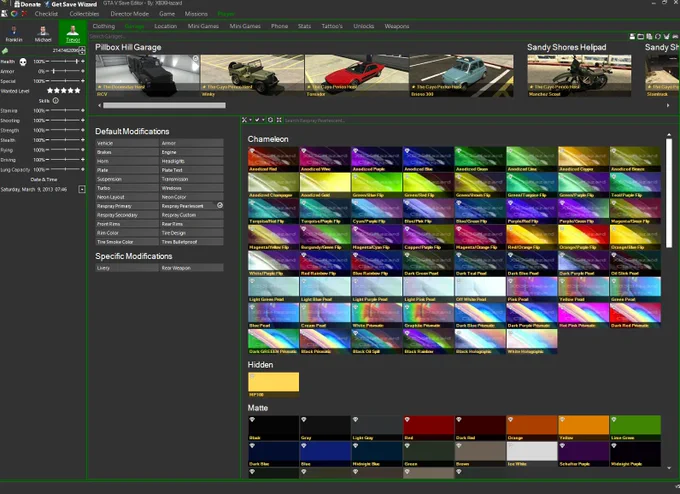The width and height of the screenshot is (680, 494).
Task: Click the color list scroll-down arrow
Action: (x=669, y=468)
